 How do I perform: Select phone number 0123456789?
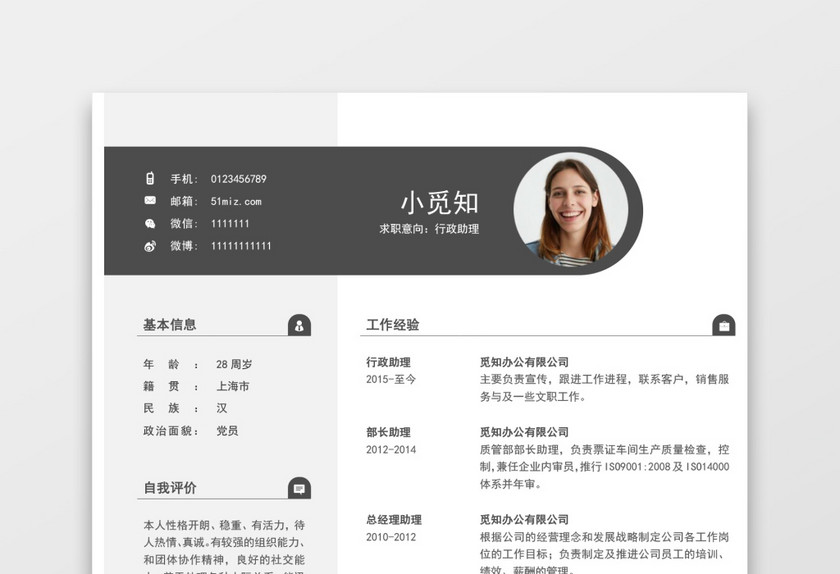click(238, 179)
